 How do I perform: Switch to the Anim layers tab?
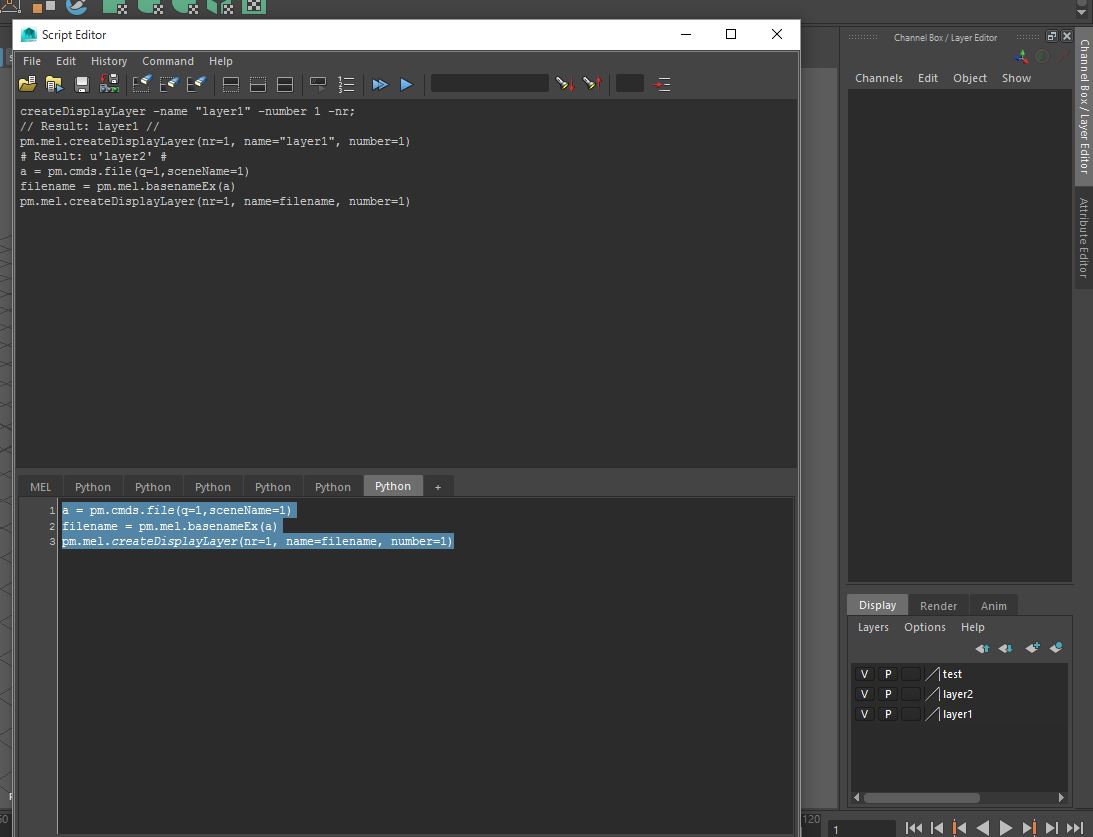[x=993, y=606]
